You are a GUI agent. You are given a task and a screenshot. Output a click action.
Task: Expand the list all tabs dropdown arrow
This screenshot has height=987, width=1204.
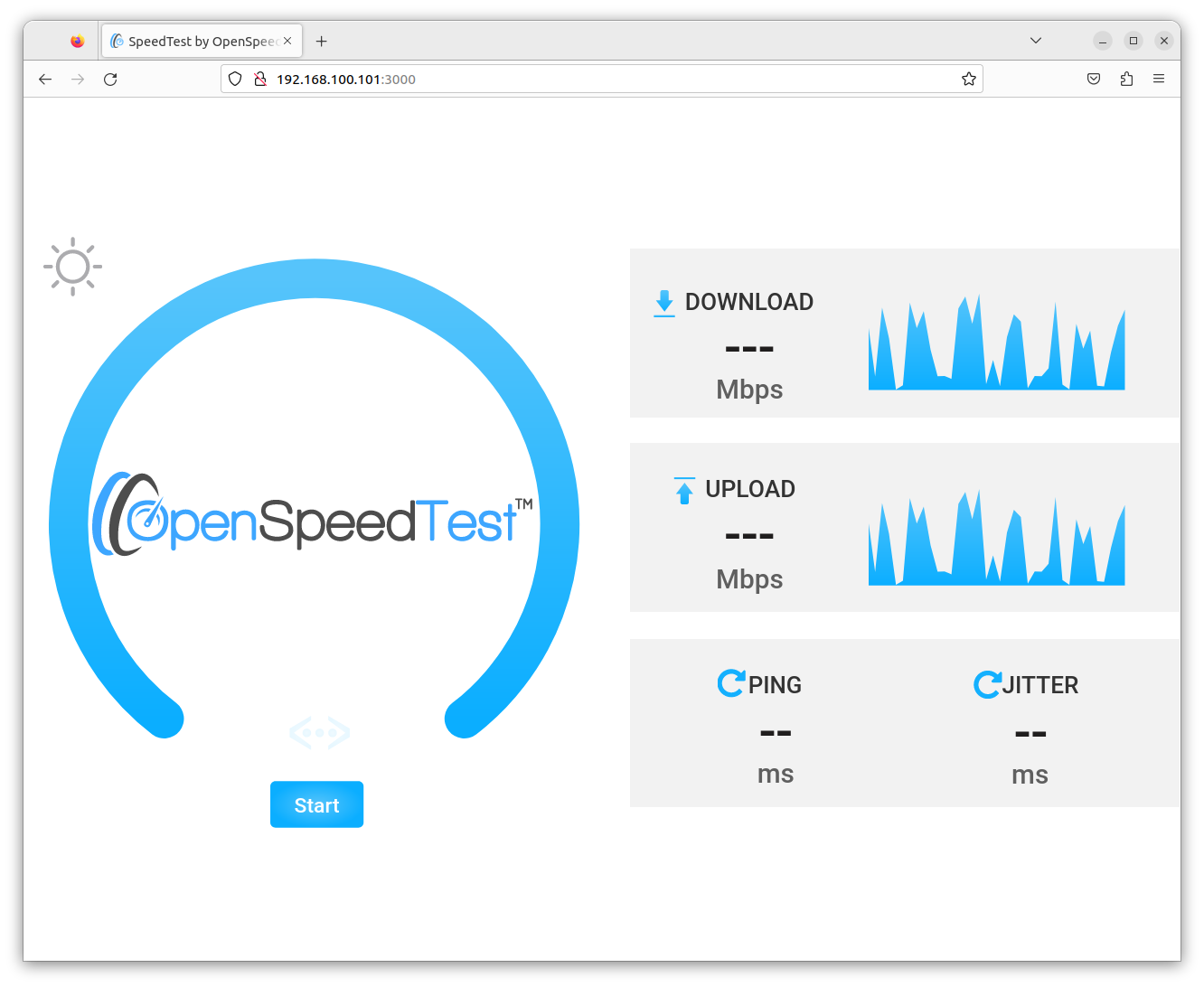(1036, 41)
